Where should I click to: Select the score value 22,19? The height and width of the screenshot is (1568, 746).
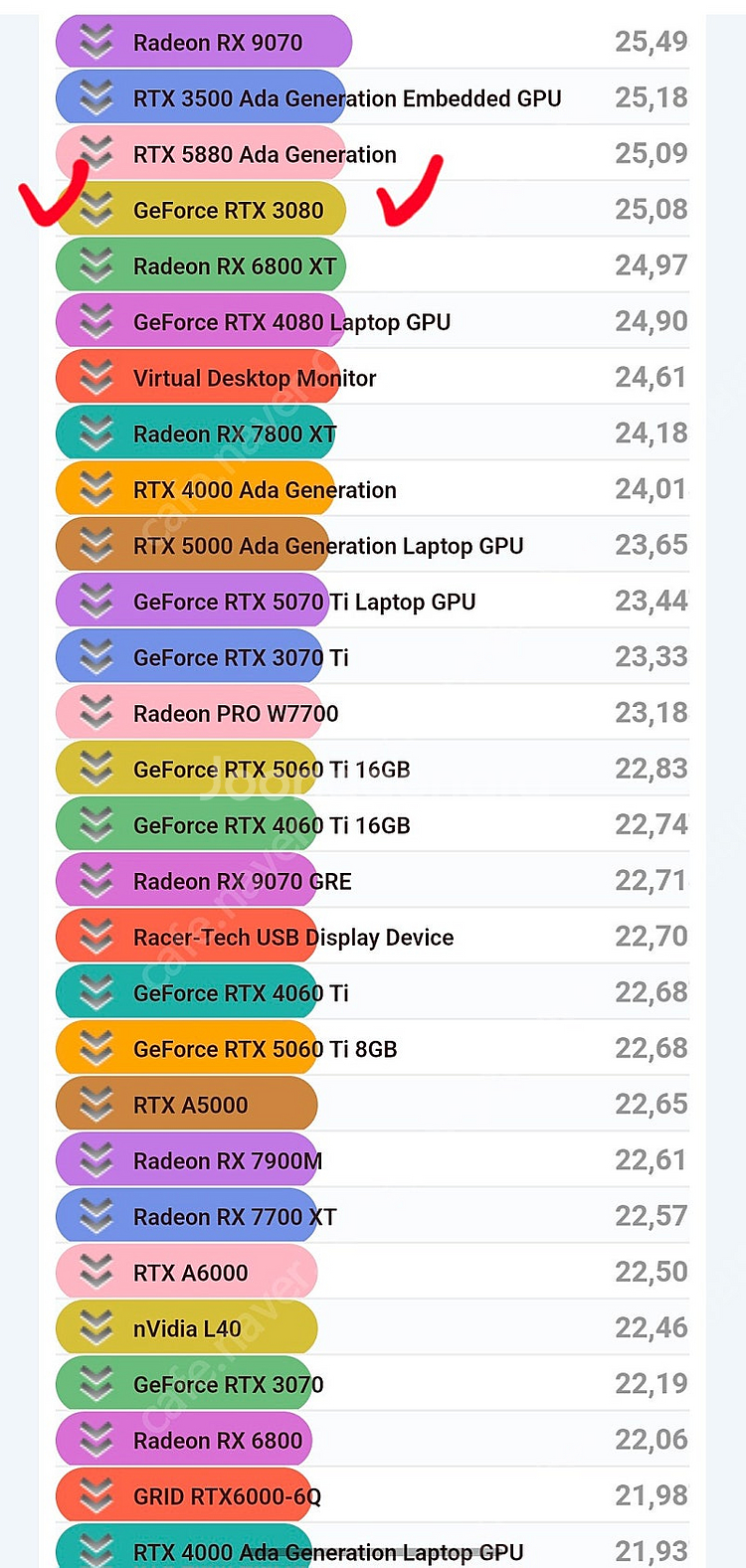coord(652,1384)
